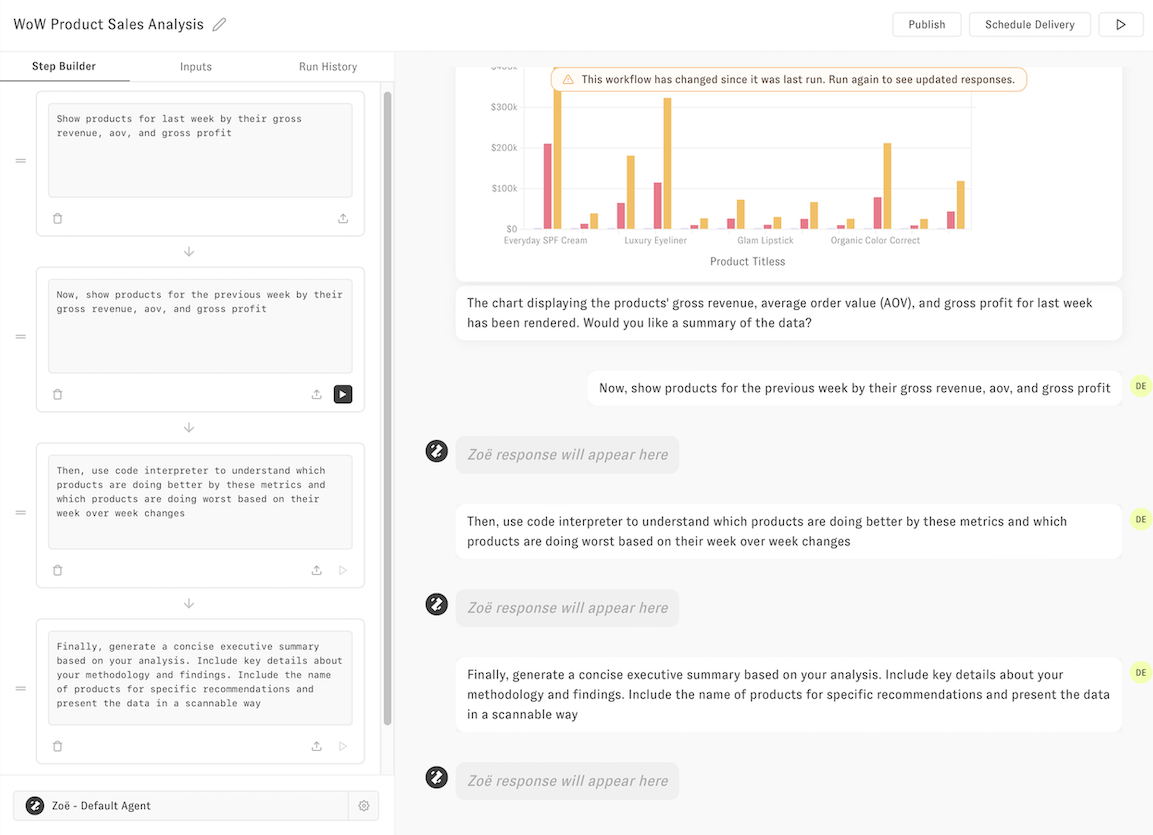Click the tall orange bar above Luxury Eyeliner
The image size is (1153, 835).
pos(667,163)
